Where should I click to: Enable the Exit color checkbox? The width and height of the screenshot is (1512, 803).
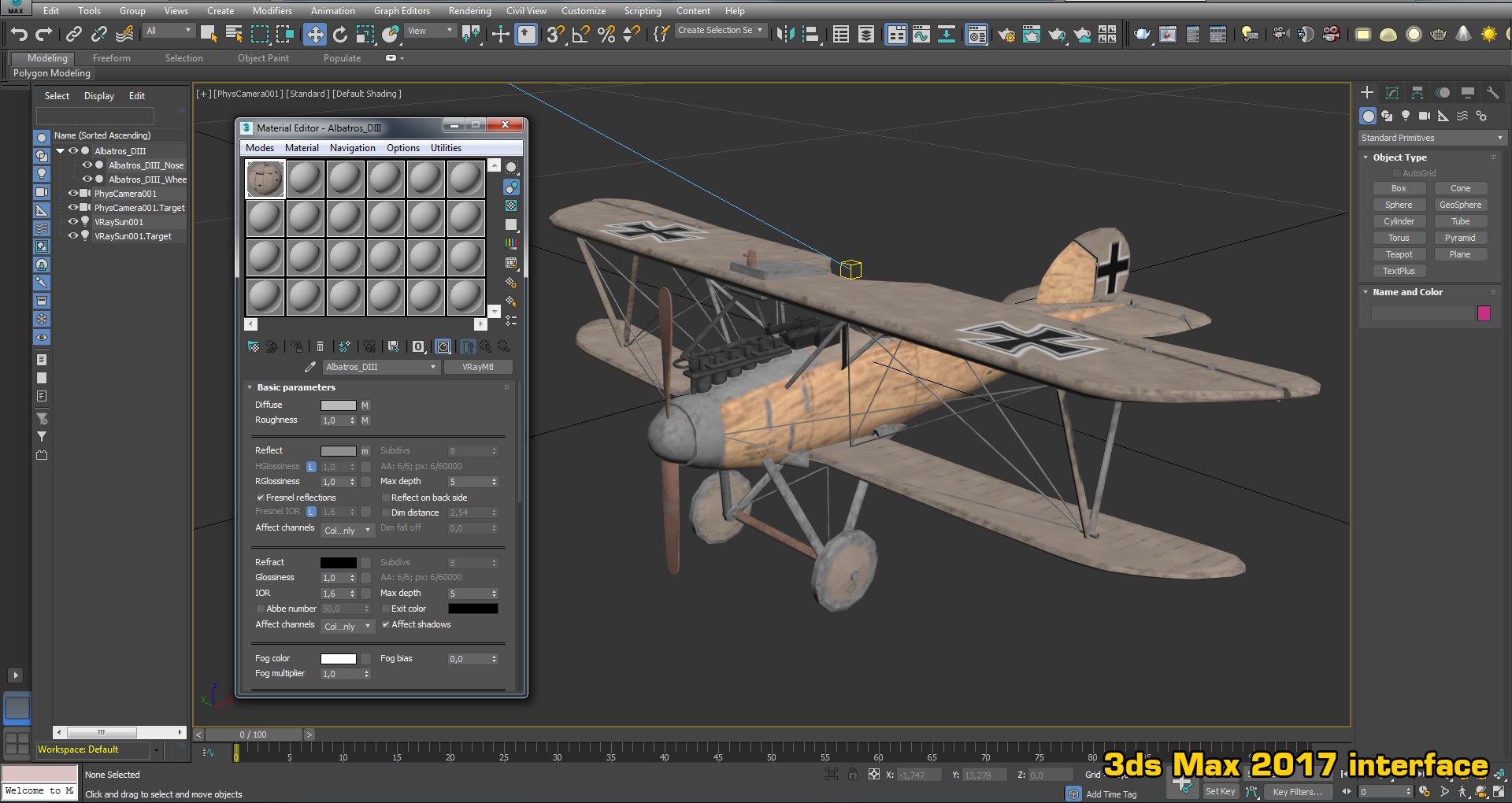coord(386,609)
